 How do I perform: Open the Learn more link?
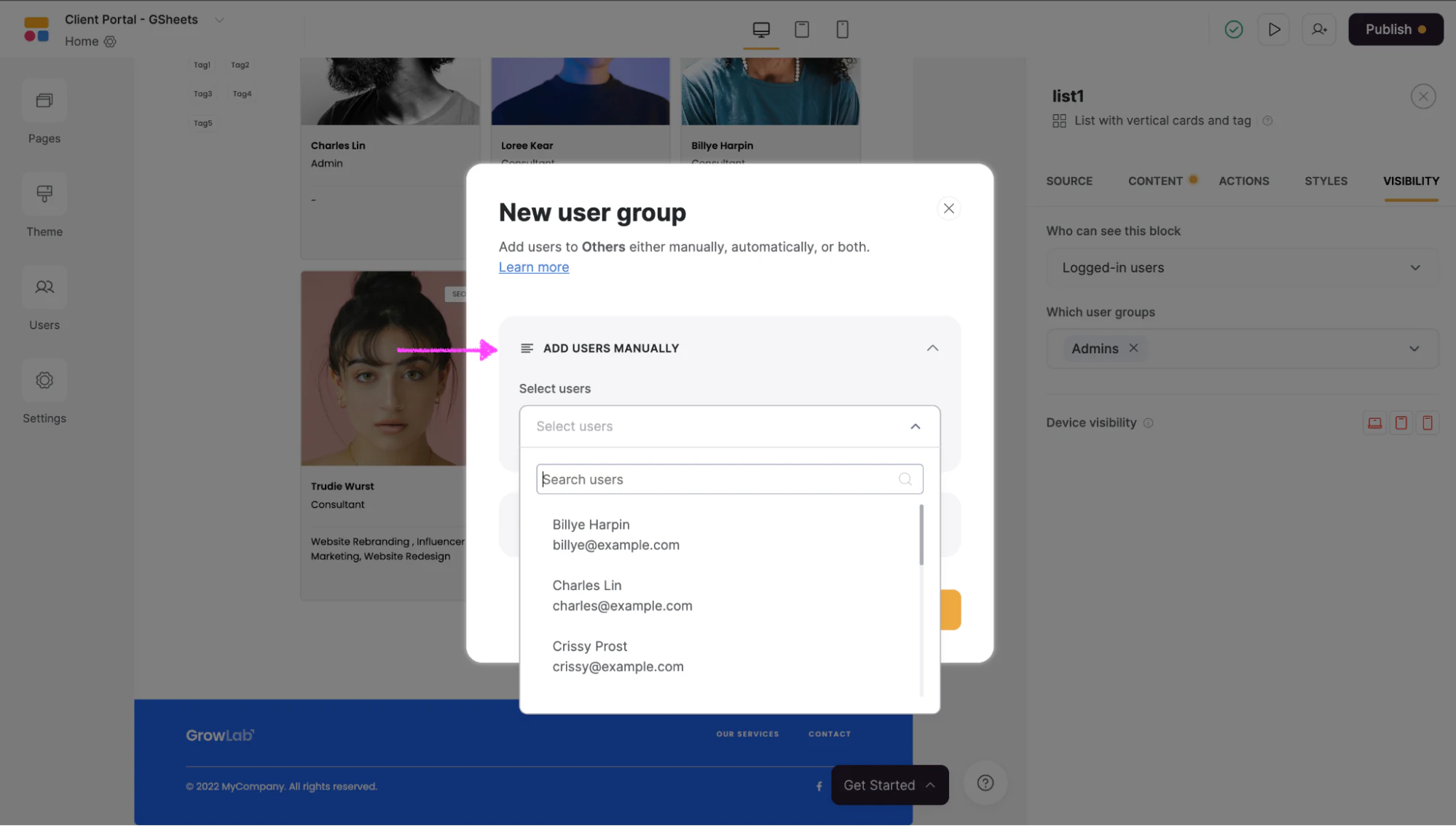click(x=534, y=267)
